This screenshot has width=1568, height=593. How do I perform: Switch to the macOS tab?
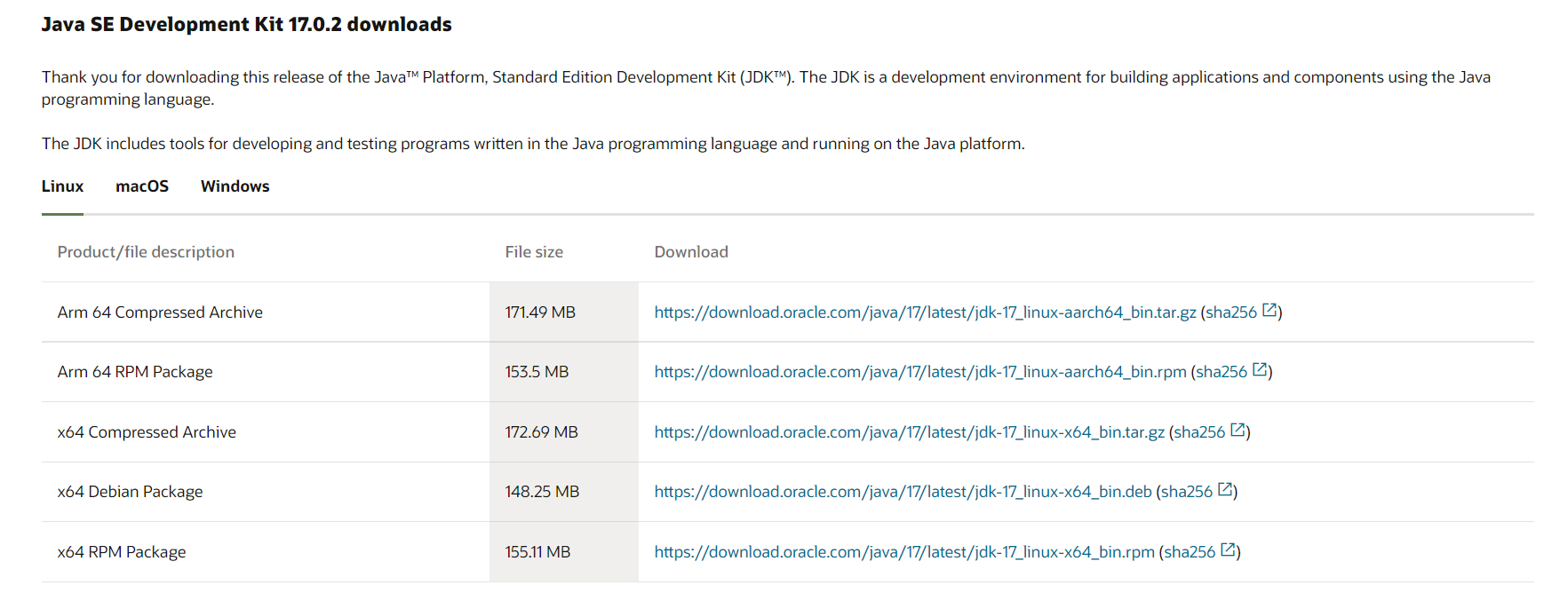pyautogui.click(x=142, y=186)
